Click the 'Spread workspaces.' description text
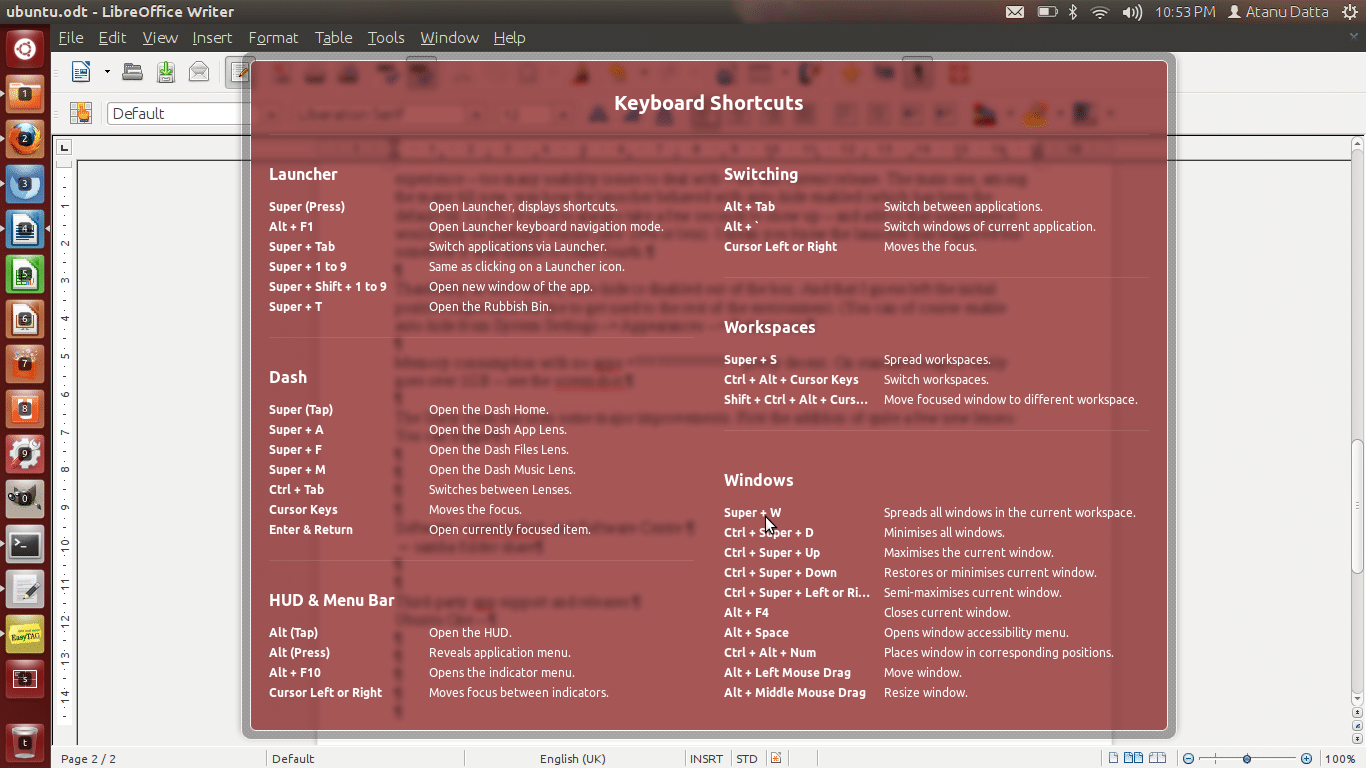This screenshot has width=1366, height=768. pos(937,360)
